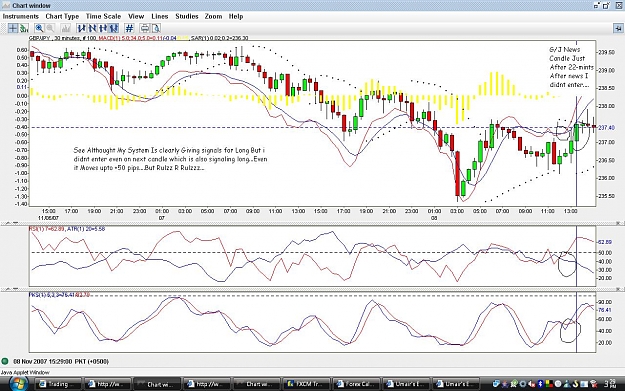
Task: Open the Zoom menu
Action: pyautogui.click(x=213, y=16)
